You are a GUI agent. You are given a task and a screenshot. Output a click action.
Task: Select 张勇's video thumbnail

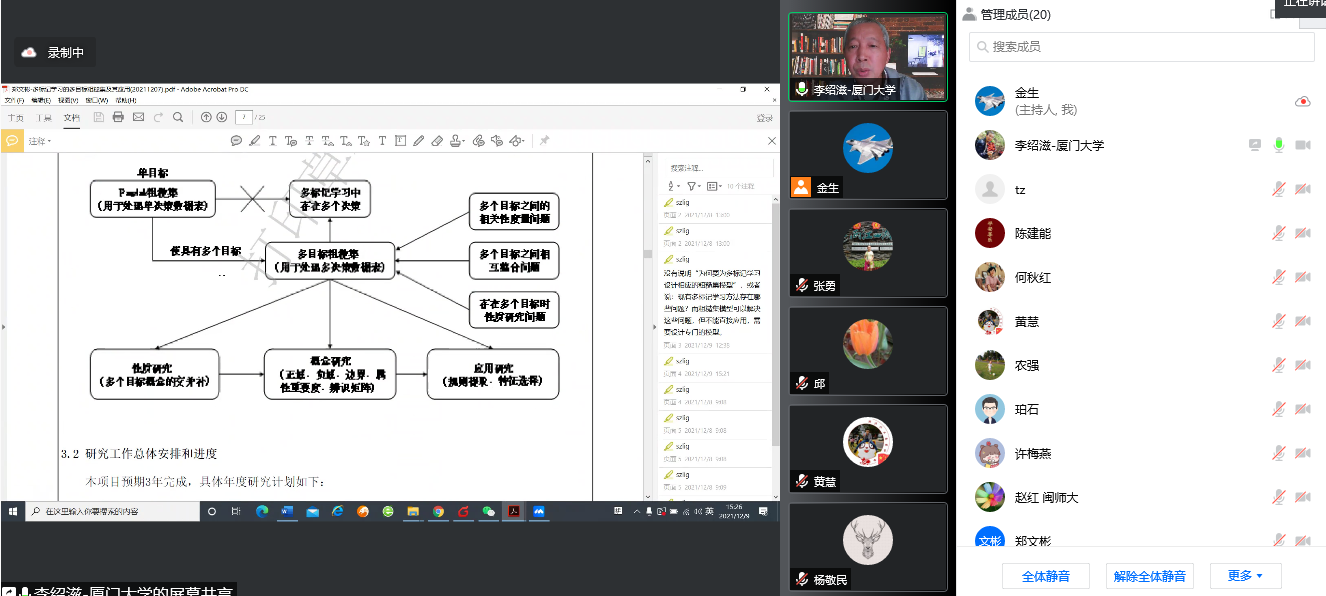(x=867, y=252)
